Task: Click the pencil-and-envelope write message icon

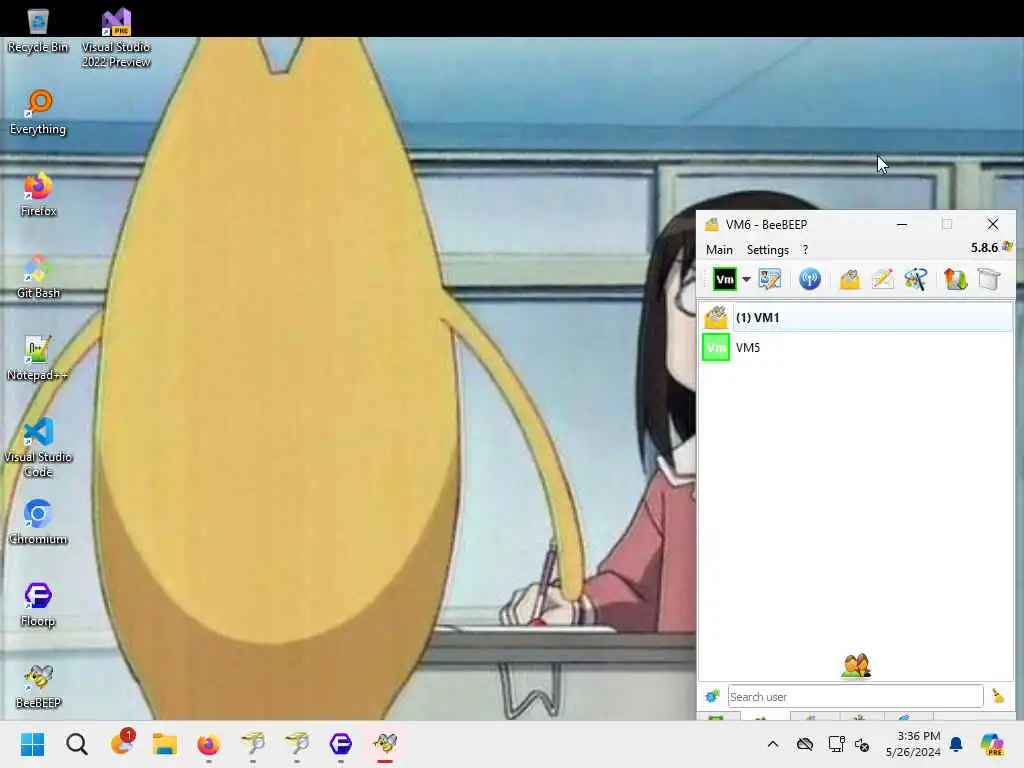Action: click(x=883, y=280)
